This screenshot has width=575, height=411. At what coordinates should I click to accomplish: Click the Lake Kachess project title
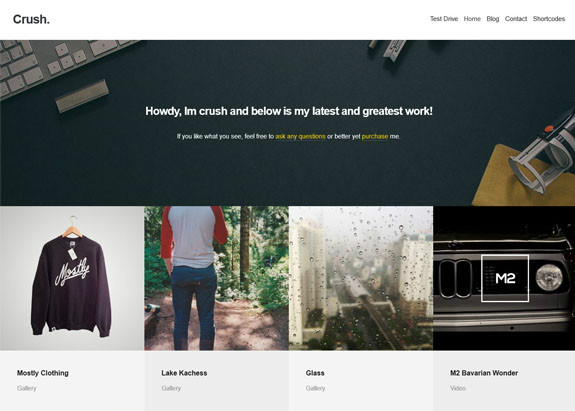[184, 373]
